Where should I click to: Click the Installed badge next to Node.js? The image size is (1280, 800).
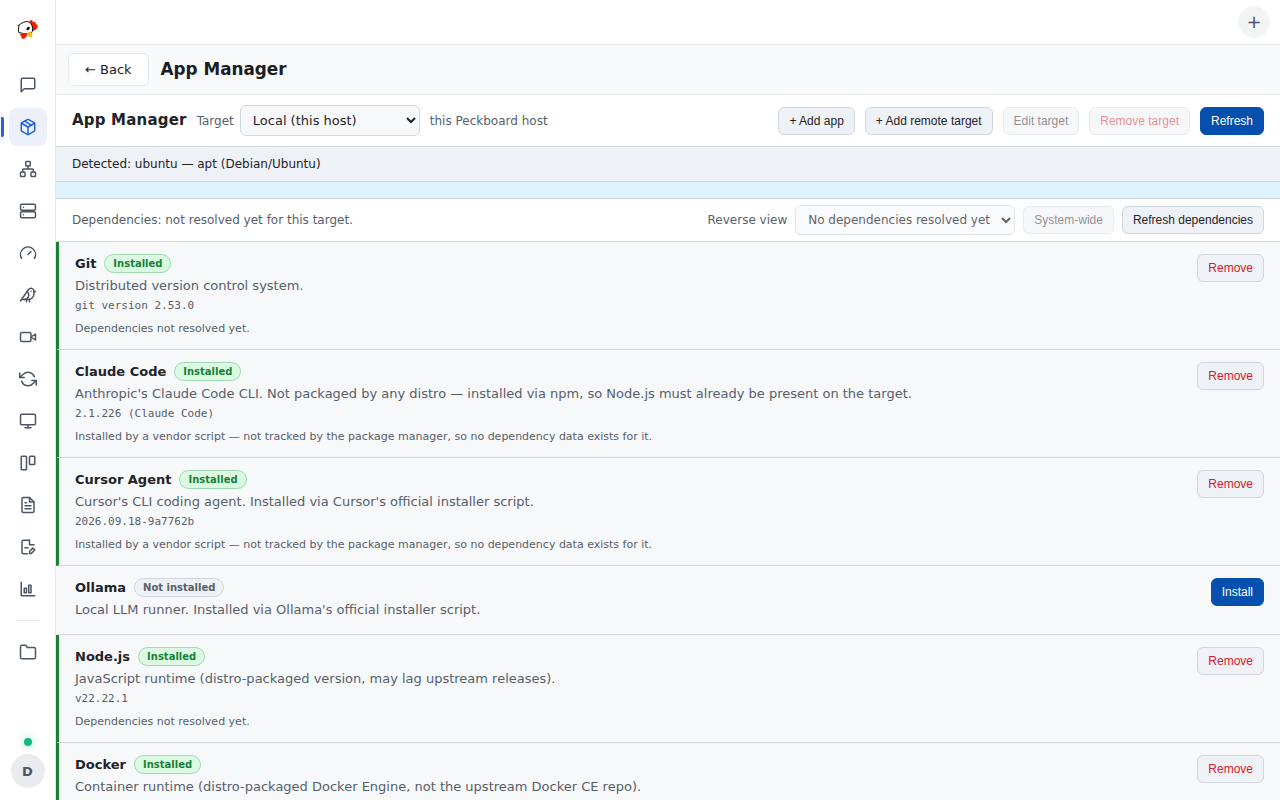click(172, 657)
